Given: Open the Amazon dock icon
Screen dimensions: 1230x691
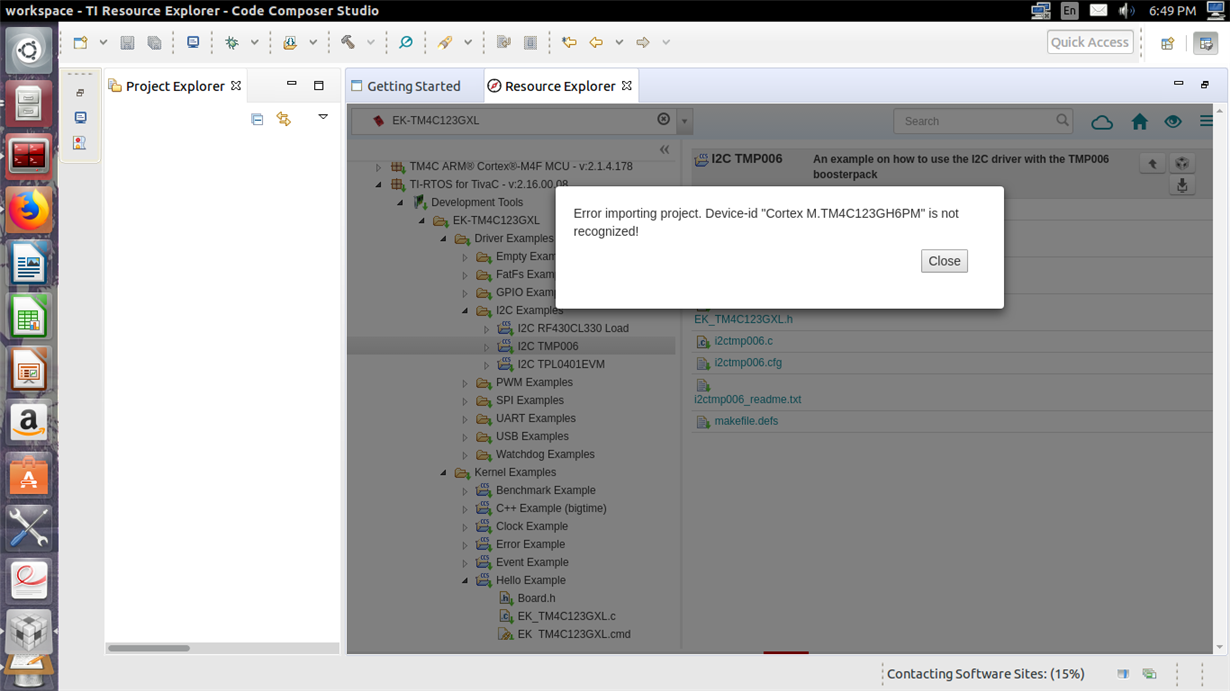Looking at the screenshot, I should (x=28, y=423).
